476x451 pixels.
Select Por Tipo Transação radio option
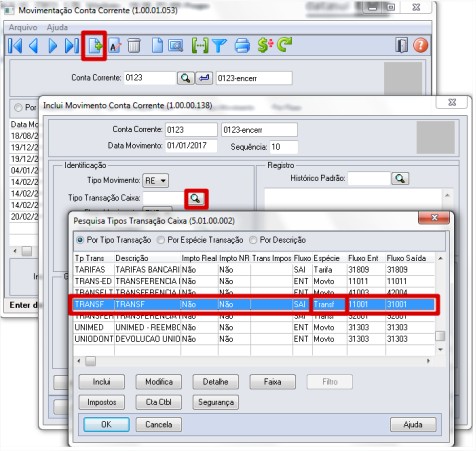pos(80,240)
